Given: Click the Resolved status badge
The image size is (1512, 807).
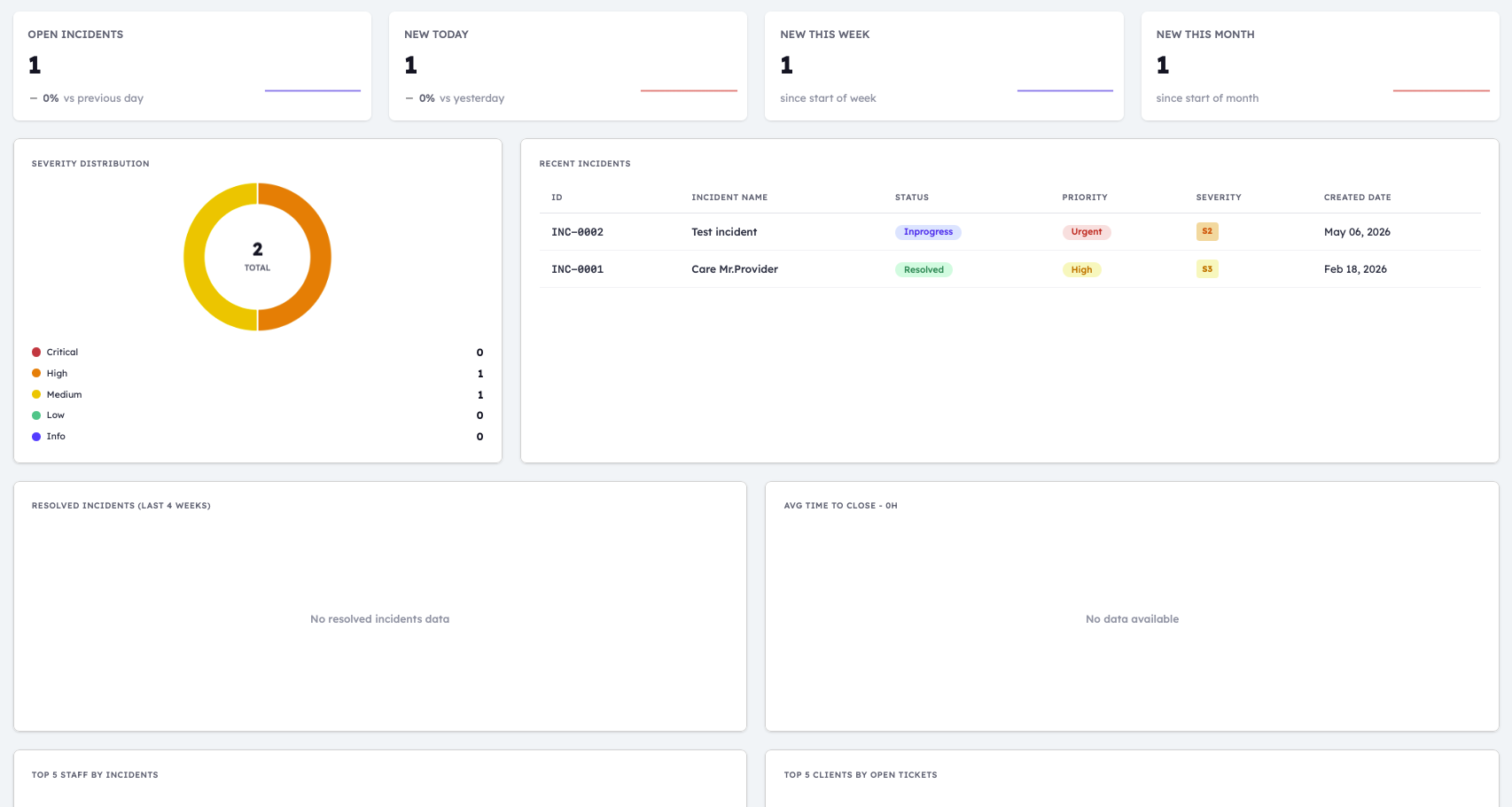Looking at the screenshot, I should (x=924, y=269).
